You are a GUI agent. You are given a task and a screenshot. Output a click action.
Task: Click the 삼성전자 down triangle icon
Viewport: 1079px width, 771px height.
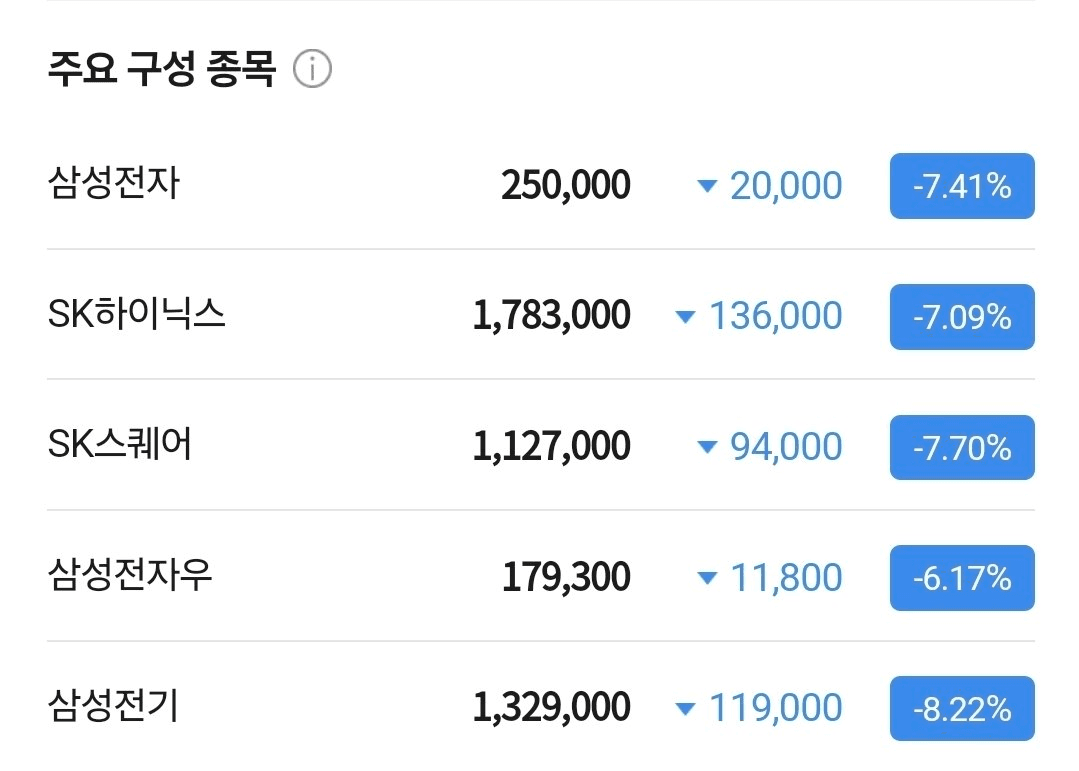click(707, 186)
